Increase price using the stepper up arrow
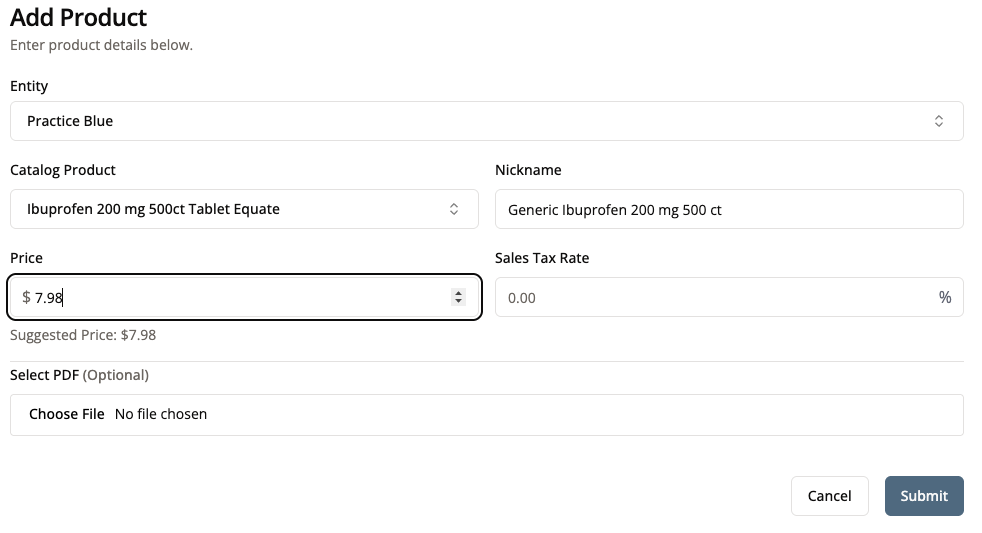The height and width of the screenshot is (533, 982). click(x=458, y=293)
